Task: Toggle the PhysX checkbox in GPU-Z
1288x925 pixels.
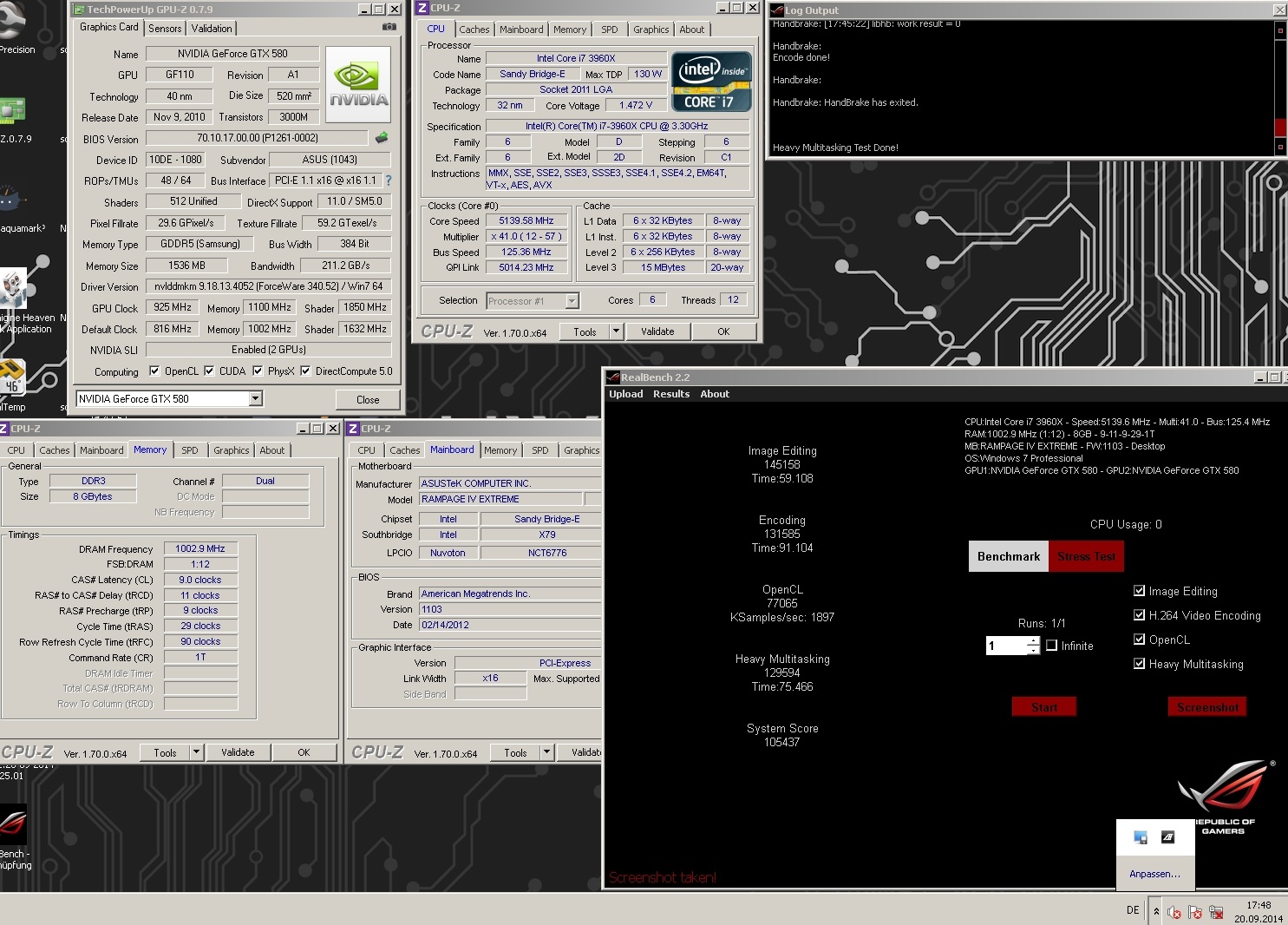Action: (x=258, y=371)
